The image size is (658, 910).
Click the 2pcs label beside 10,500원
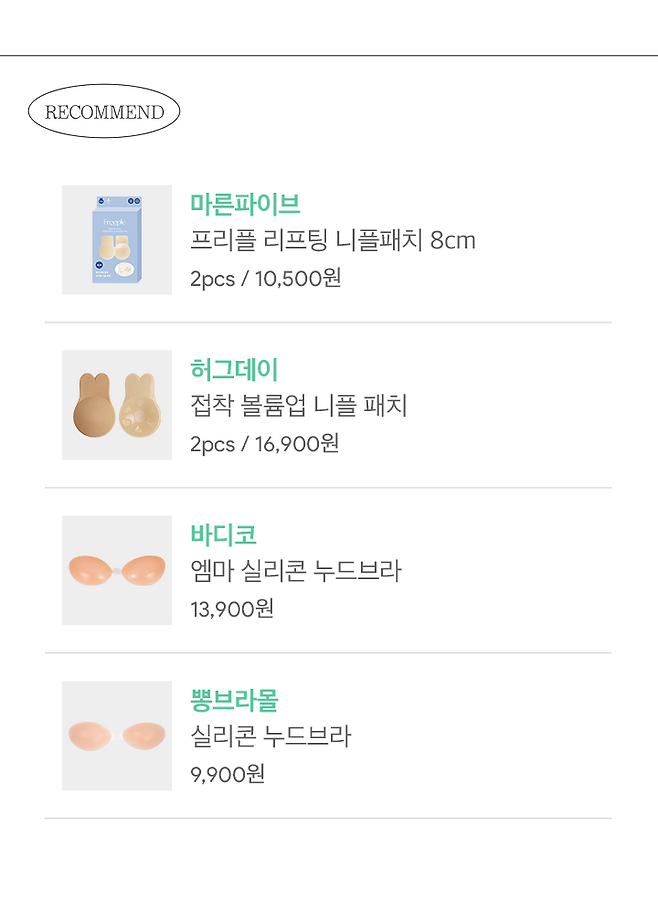click(211, 278)
